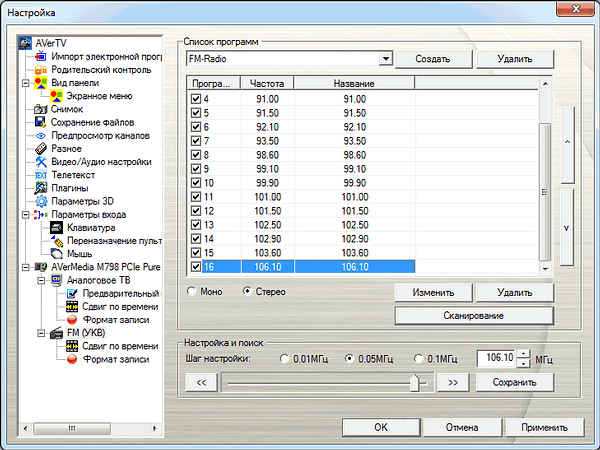
Task: Uncheck the checkbox for program 13
Action: (196, 225)
